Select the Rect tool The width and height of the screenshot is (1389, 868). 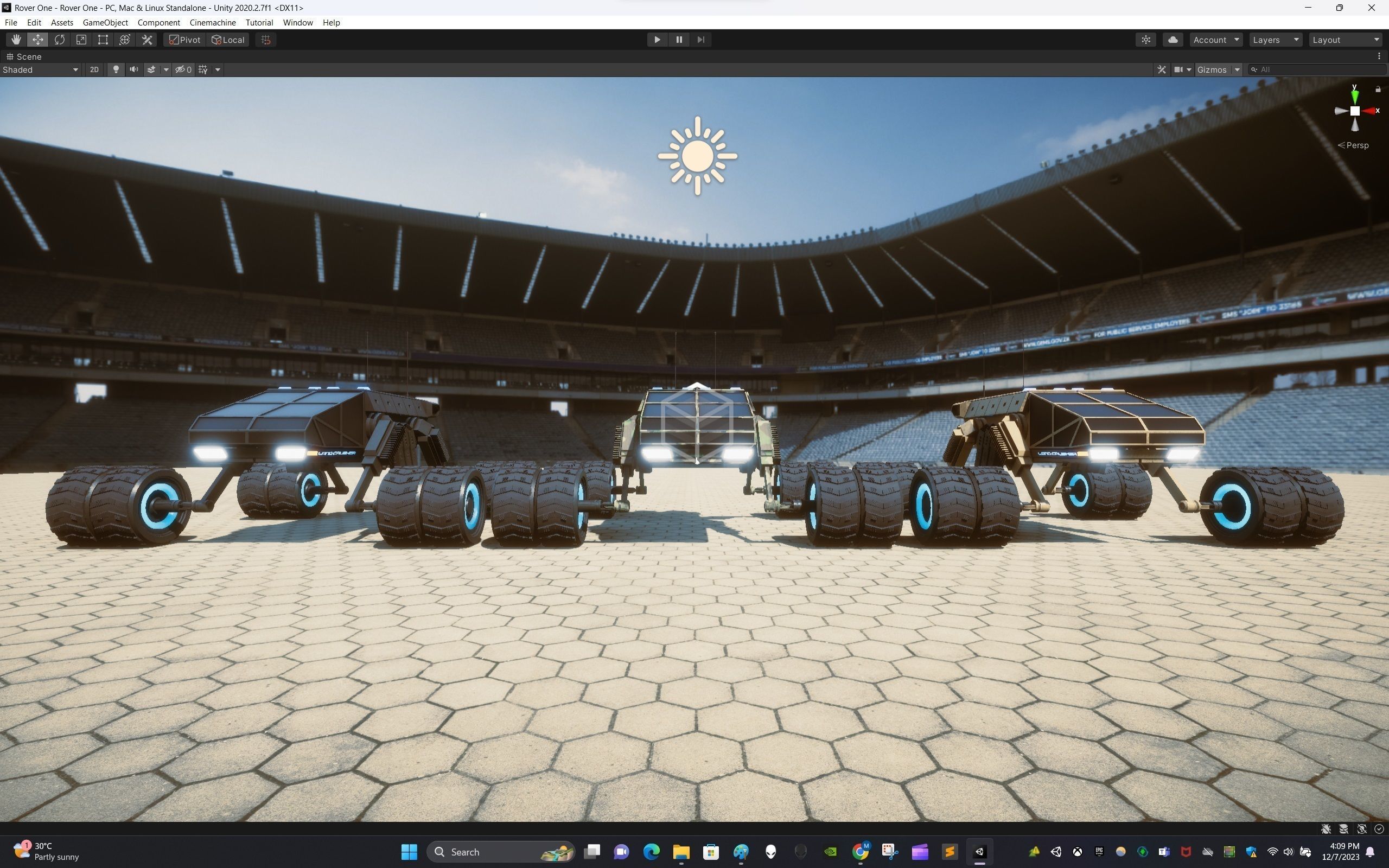tap(103, 40)
